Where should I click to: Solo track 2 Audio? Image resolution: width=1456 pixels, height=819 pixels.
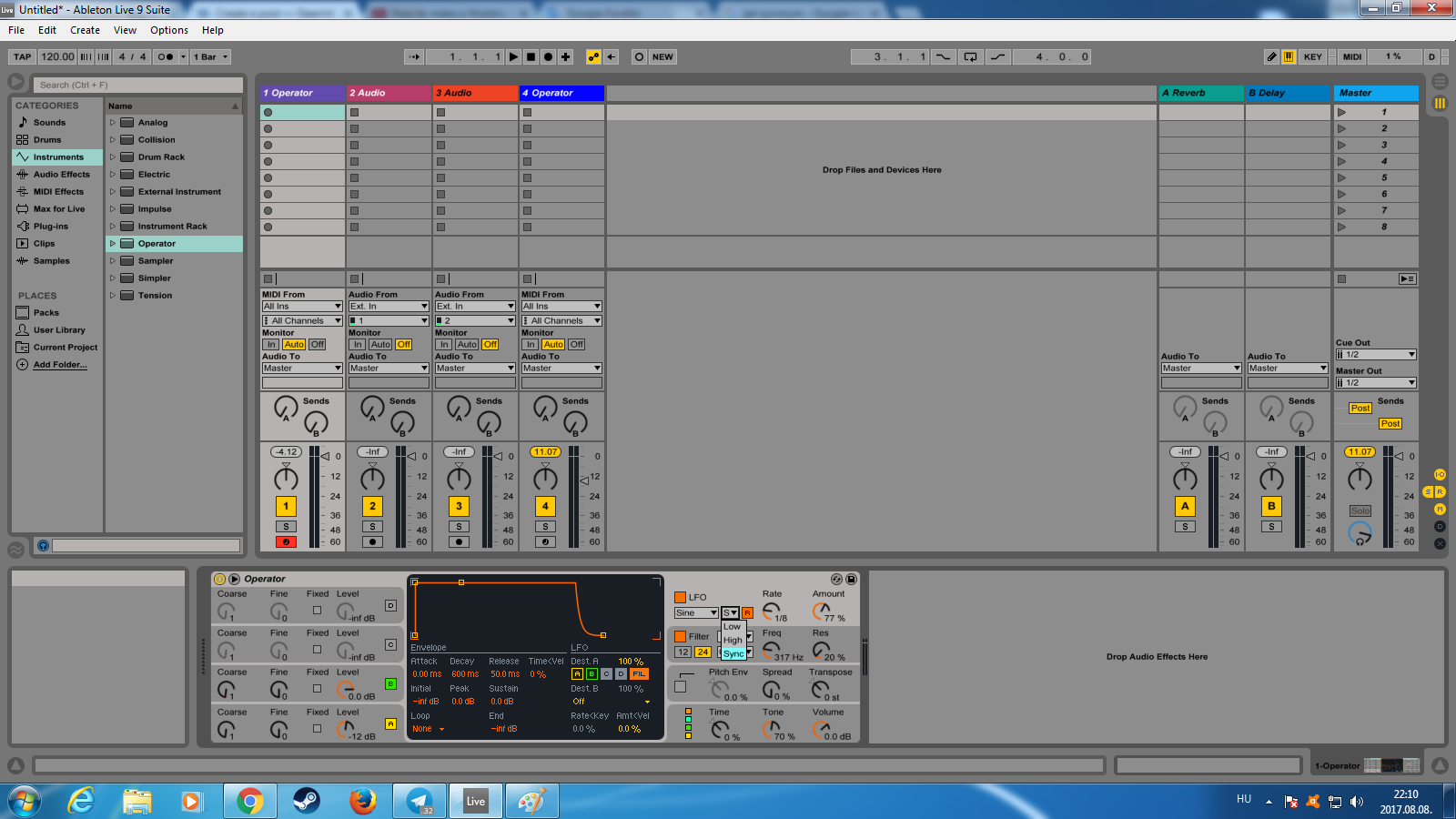click(372, 527)
